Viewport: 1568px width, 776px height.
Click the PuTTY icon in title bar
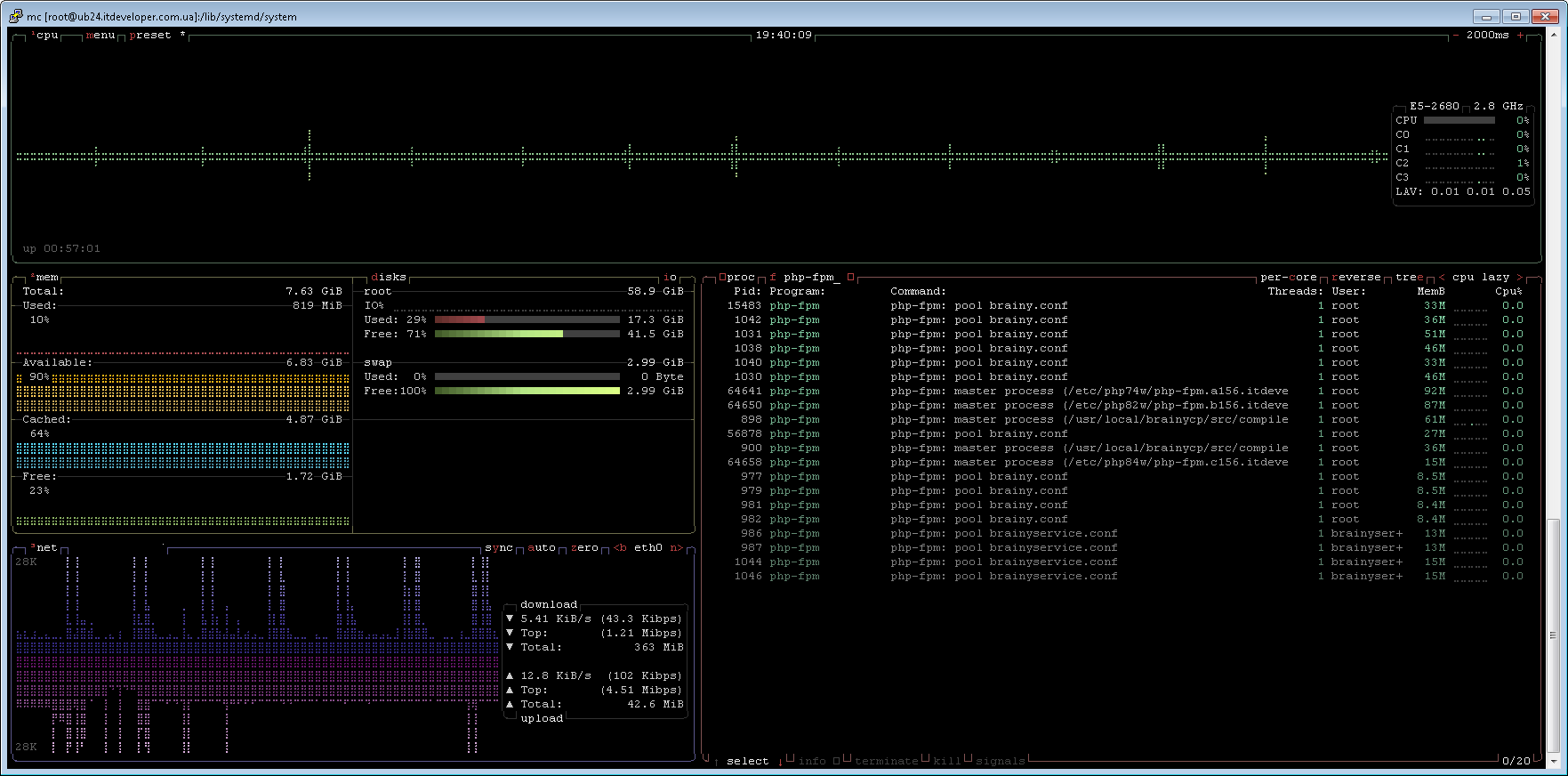pyautogui.click(x=15, y=16)
